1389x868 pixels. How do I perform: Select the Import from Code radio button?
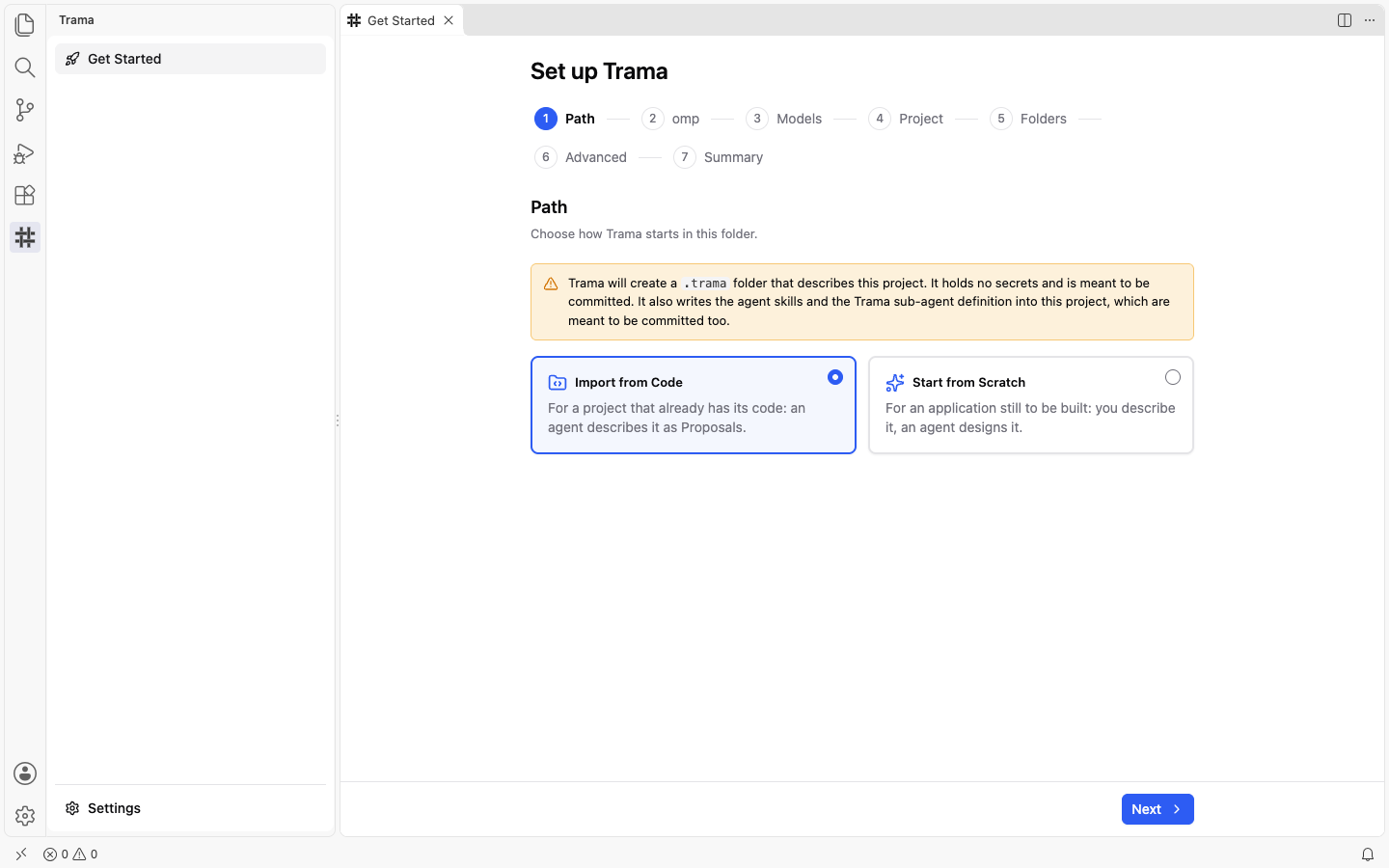click(x=835, y=377)
